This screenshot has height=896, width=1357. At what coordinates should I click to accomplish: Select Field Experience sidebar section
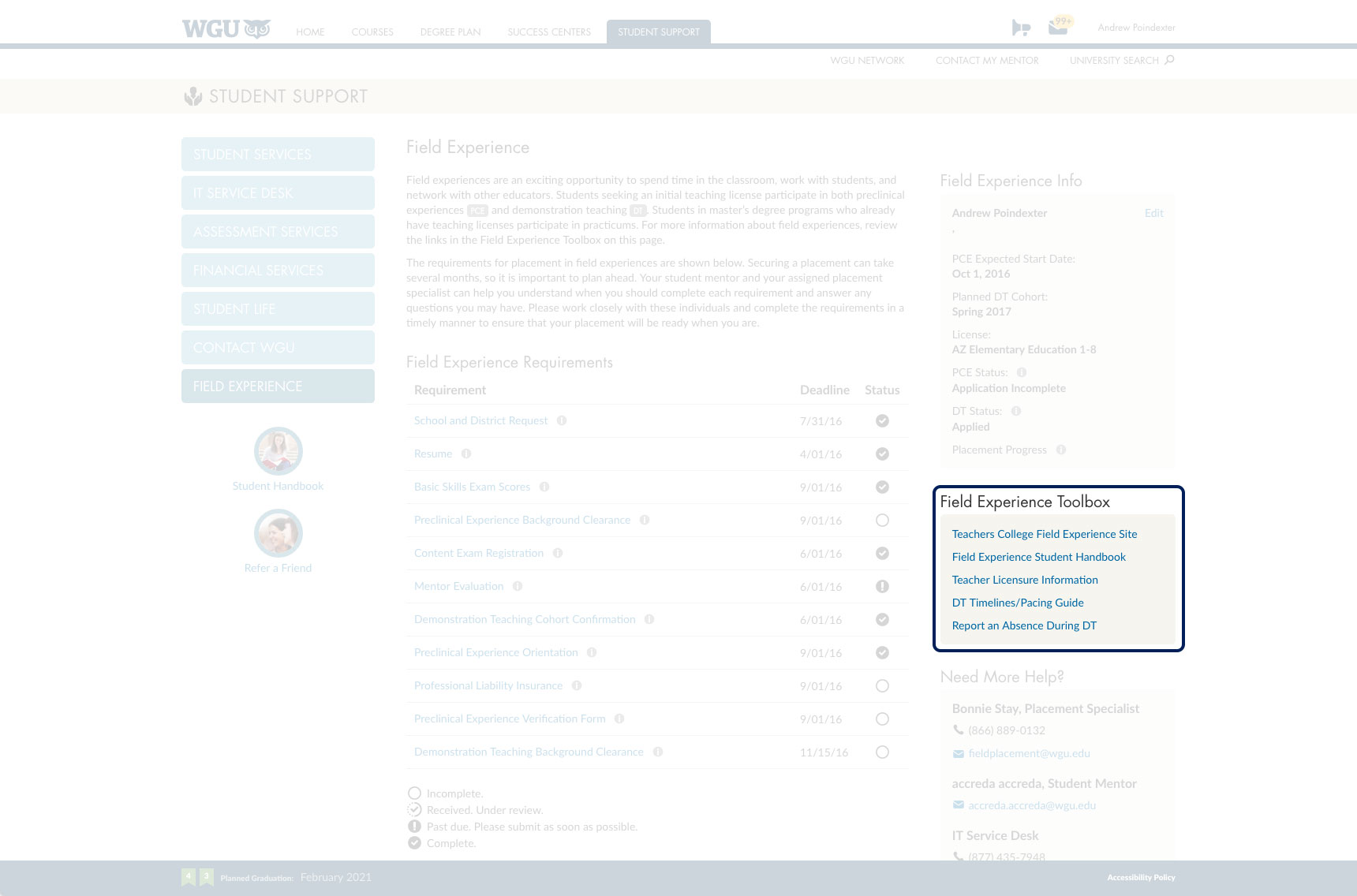click(x=278, y=386)
